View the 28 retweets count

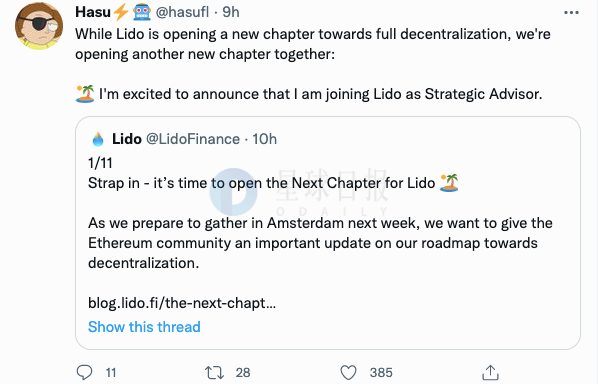coord(243,373)
